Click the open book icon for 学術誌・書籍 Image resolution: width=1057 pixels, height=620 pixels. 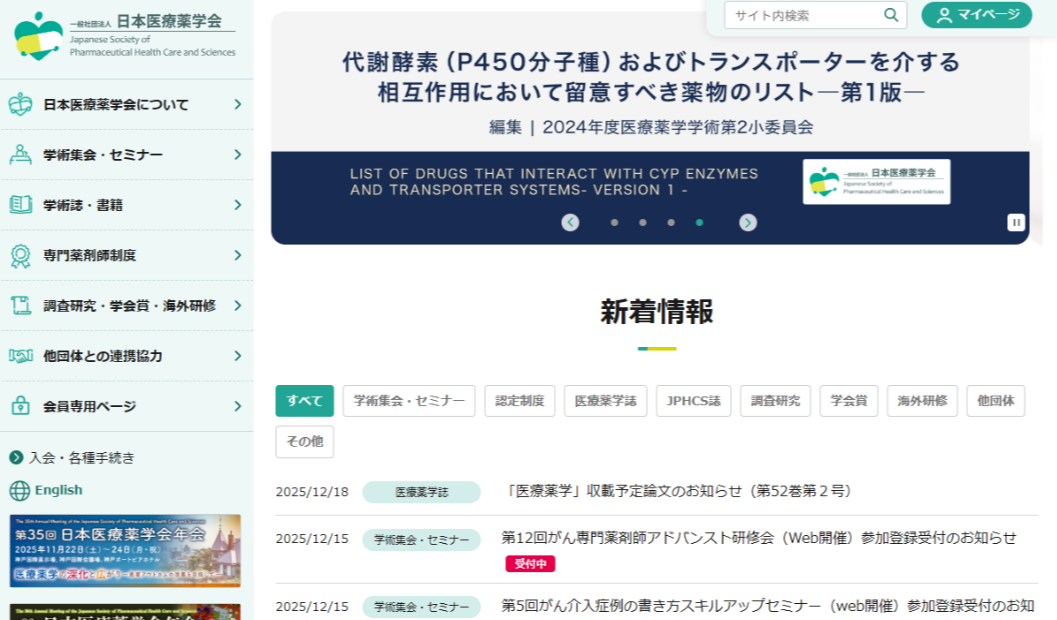point(20,205)
